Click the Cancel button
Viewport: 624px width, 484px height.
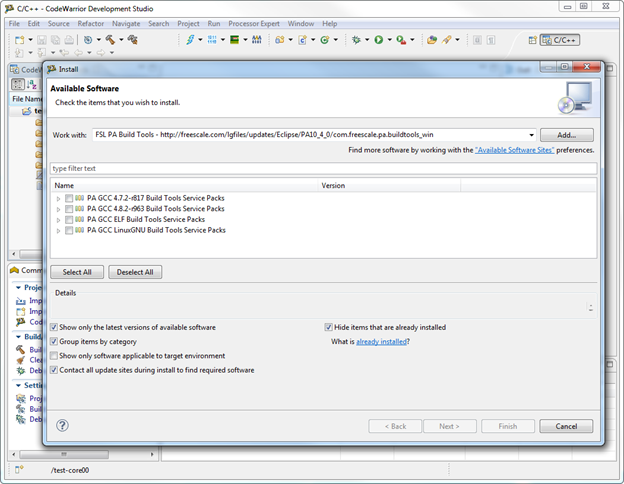tap(566, 426)
